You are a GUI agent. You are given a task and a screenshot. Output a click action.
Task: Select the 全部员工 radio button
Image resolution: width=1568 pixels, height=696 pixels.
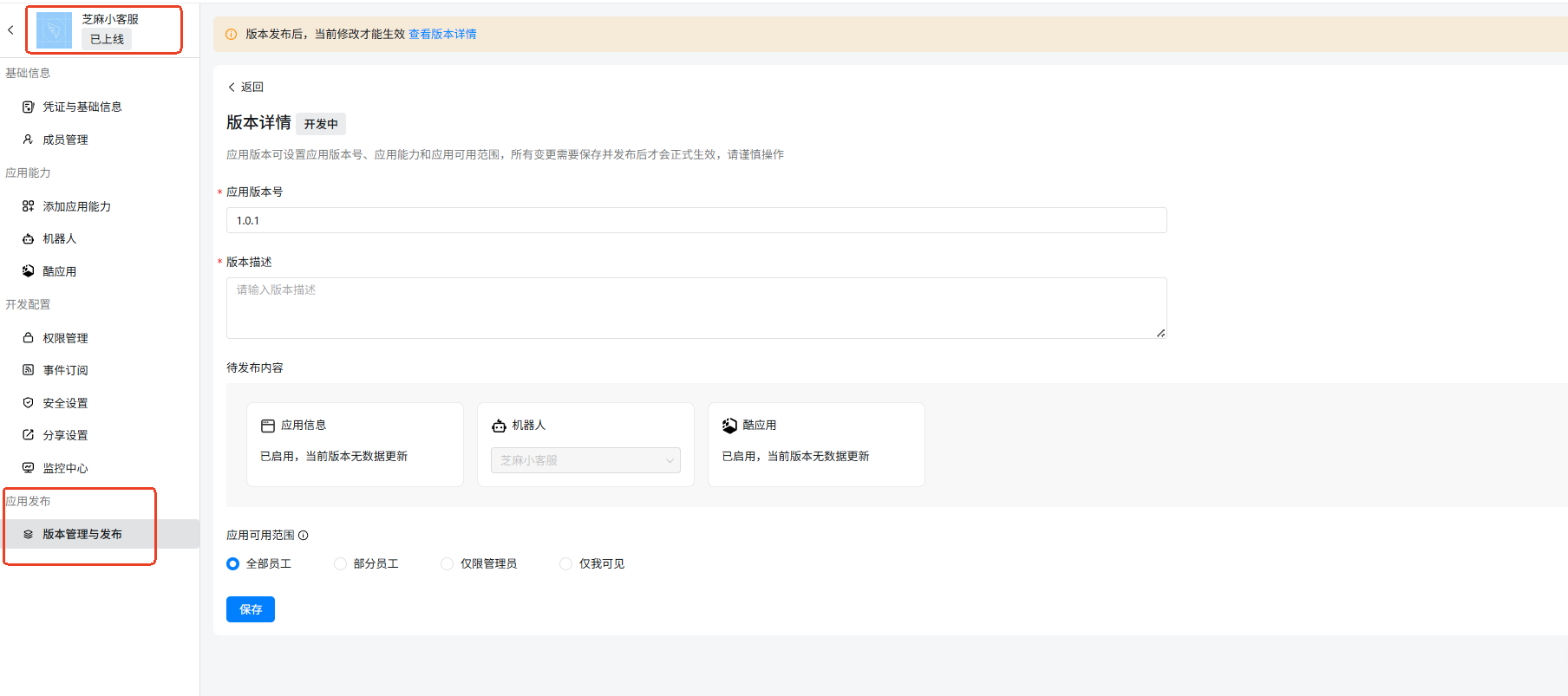pyautogui.click(x=232, y=564)
